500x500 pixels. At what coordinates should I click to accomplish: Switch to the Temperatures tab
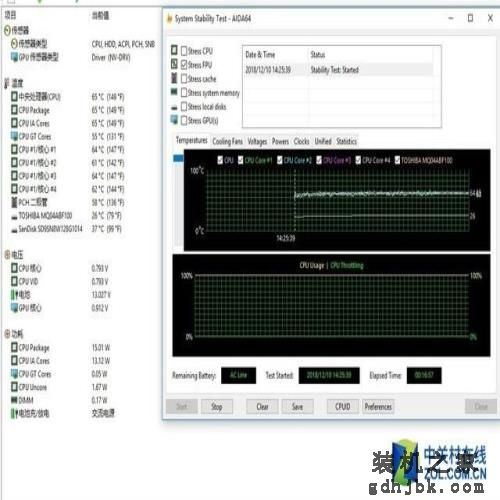[x=192, y=140]
